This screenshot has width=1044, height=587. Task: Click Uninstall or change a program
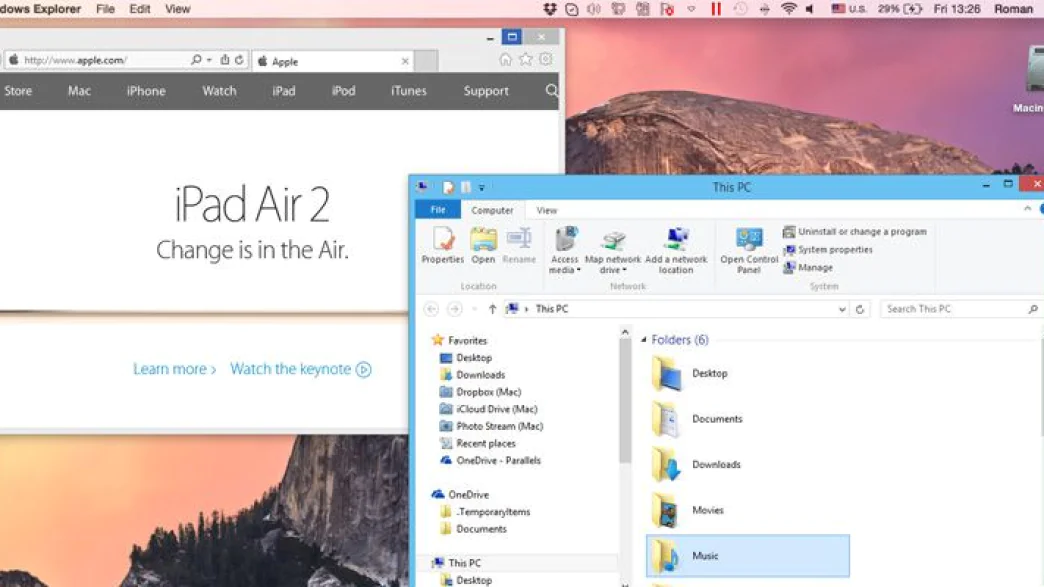pyautogui.click(x=855, y=232)
